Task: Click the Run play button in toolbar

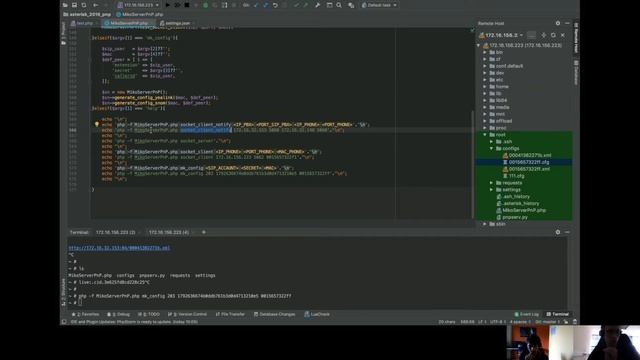Action: pyautogui.click(x=167, y=5)
